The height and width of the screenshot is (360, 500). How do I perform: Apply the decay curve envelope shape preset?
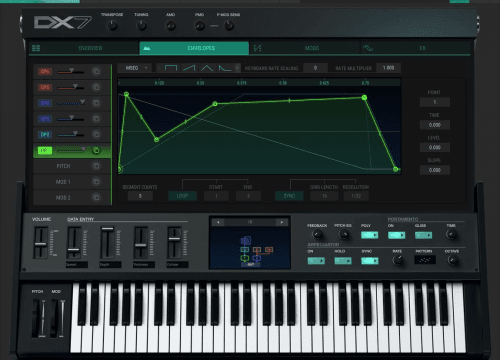tap(225, 68)
